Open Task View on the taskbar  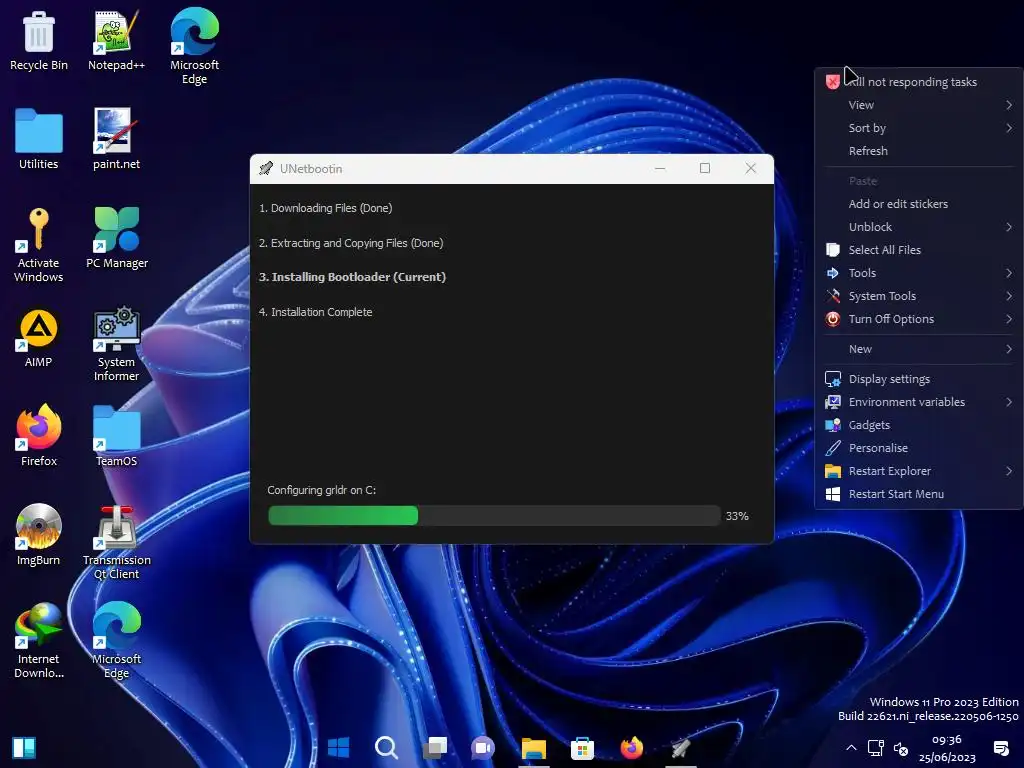click(435, 747)
